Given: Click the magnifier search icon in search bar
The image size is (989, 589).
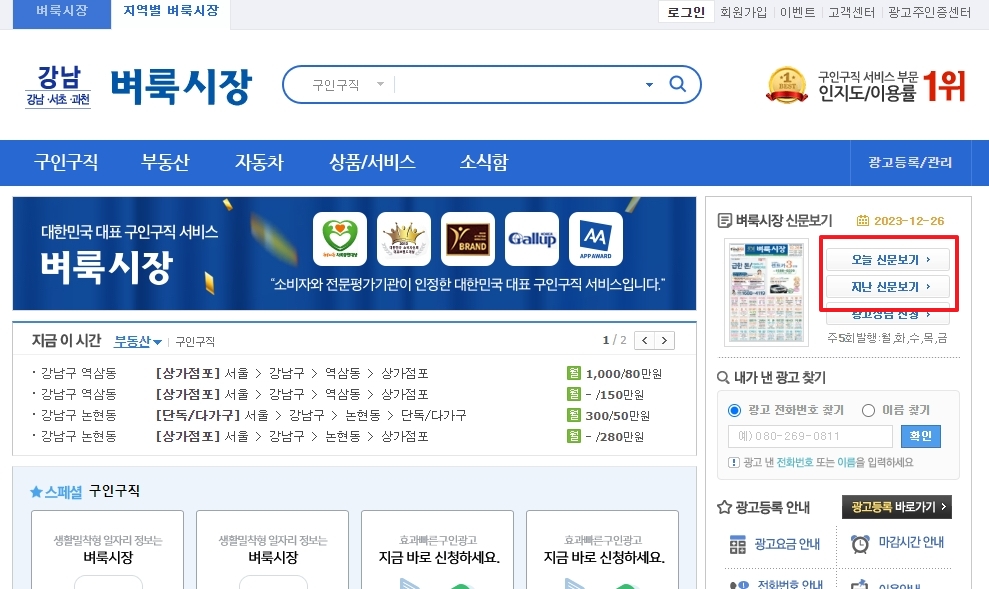Looking at the screenshot, I should 677,84.
